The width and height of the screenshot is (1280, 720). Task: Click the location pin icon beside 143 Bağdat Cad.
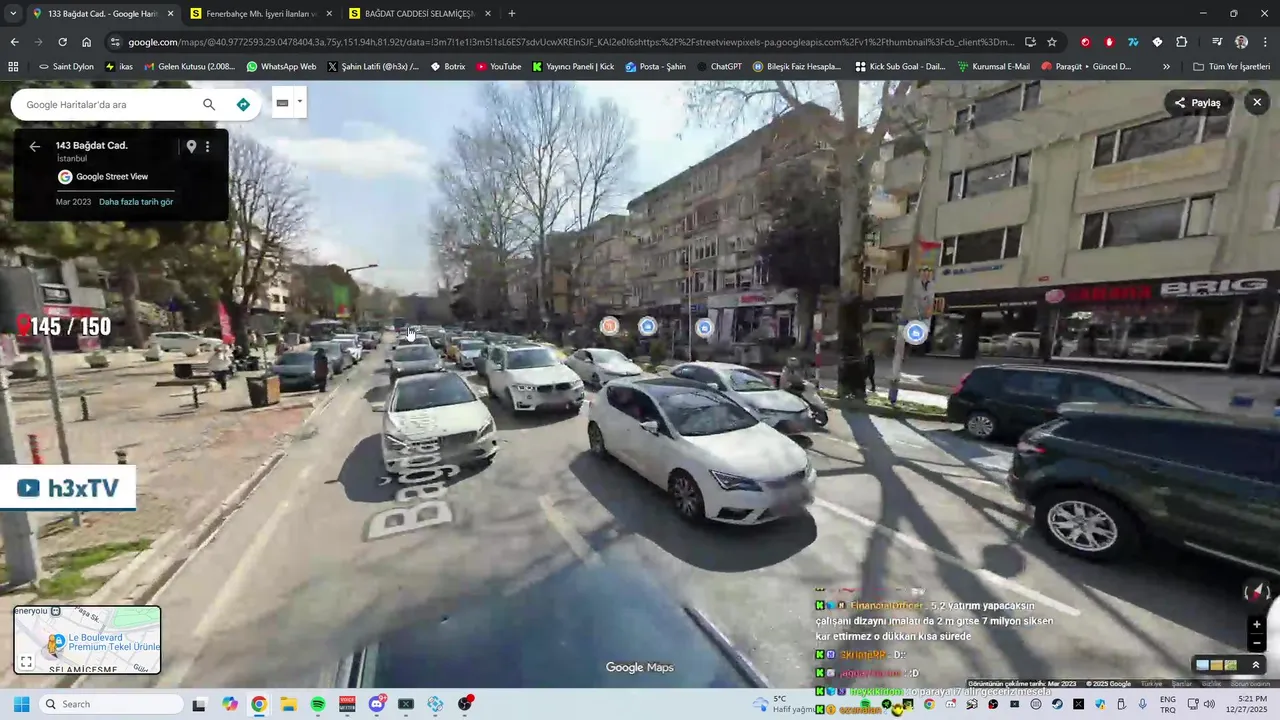click(191, 146)
